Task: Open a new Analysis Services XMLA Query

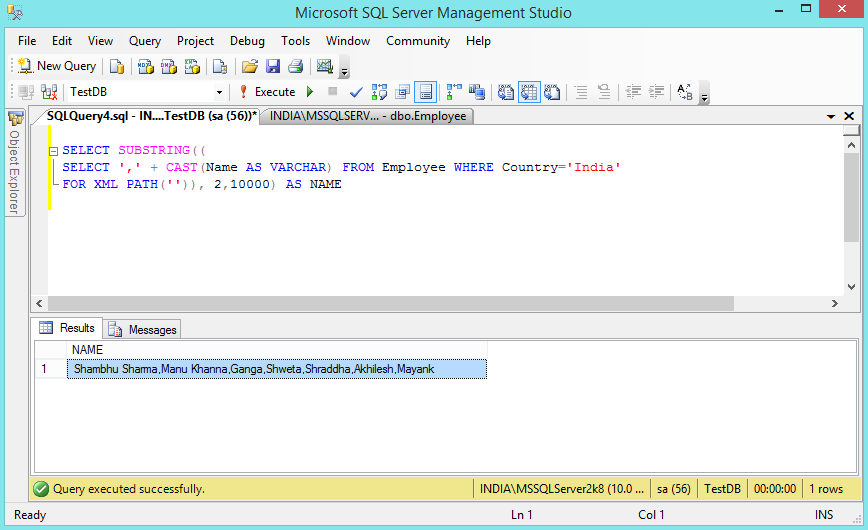Action: (x=192, y=66)
